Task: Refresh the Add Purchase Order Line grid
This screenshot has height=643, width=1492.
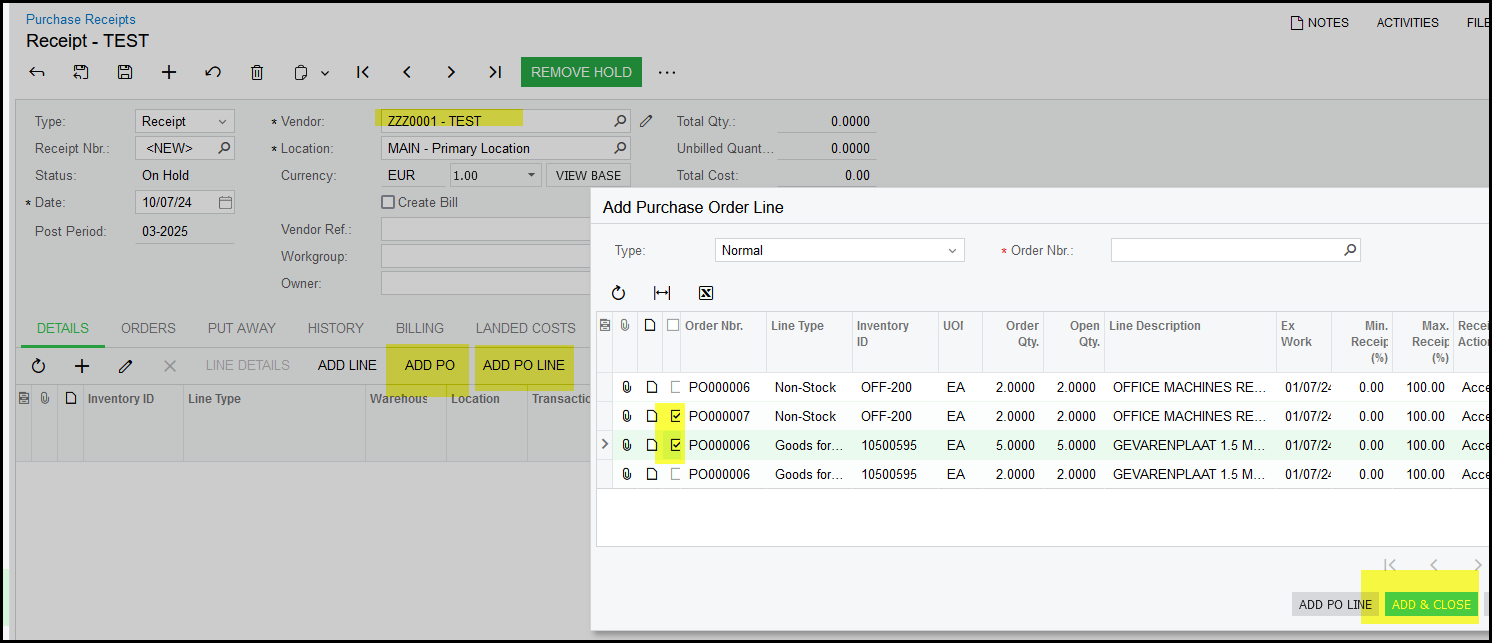Action: [618, 293]
